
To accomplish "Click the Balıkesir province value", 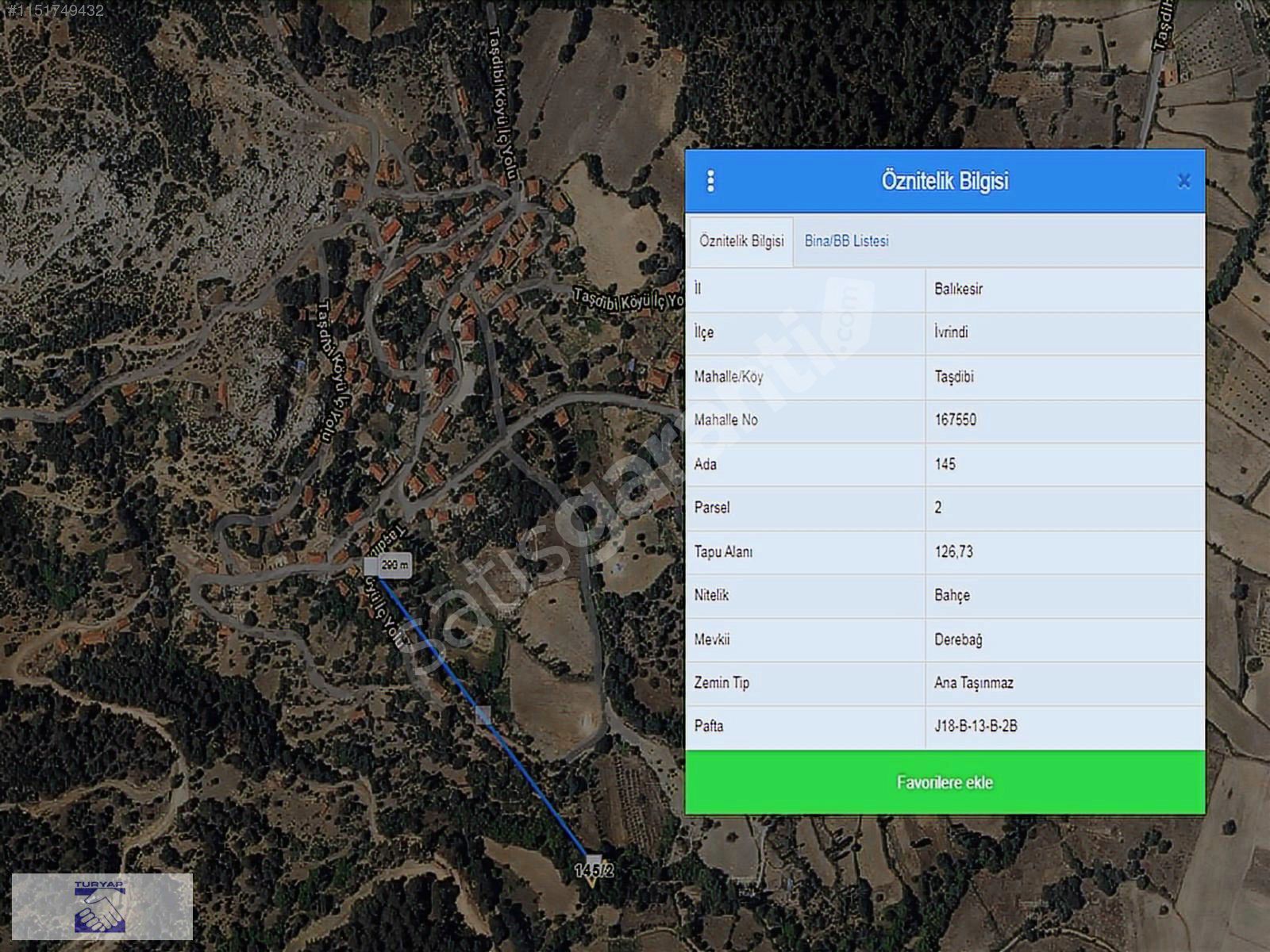I will pos(958,289).
